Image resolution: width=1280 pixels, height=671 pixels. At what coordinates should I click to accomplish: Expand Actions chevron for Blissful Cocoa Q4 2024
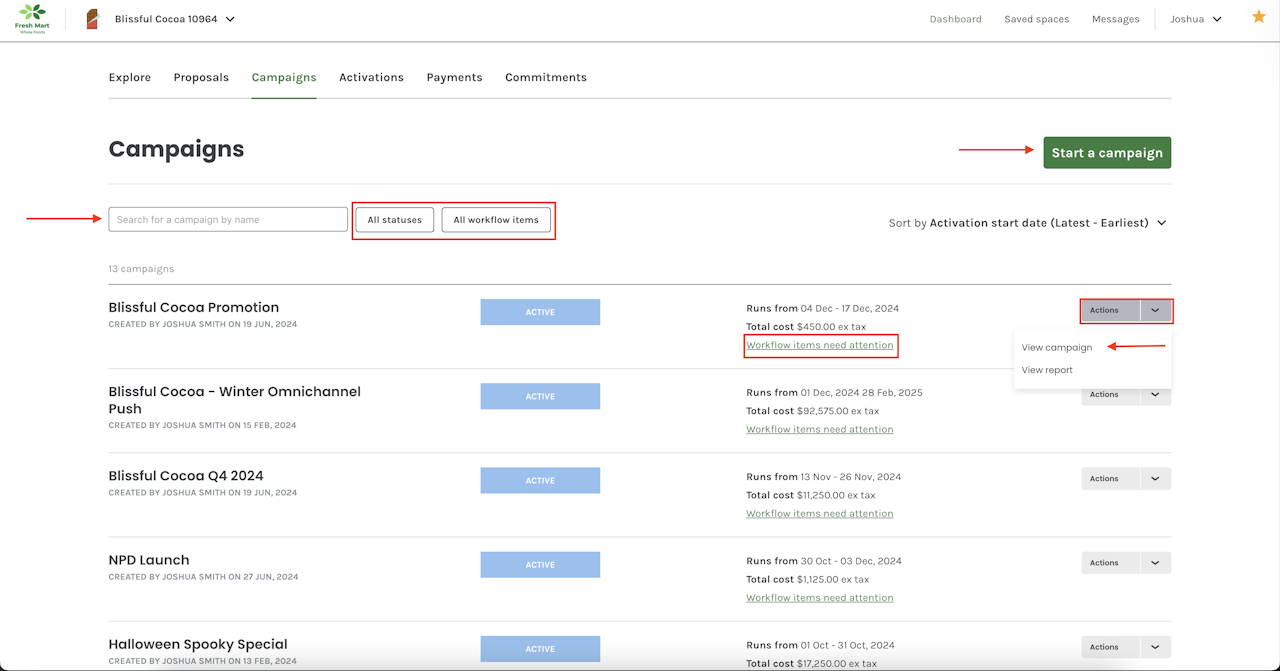pos(1155,479)
